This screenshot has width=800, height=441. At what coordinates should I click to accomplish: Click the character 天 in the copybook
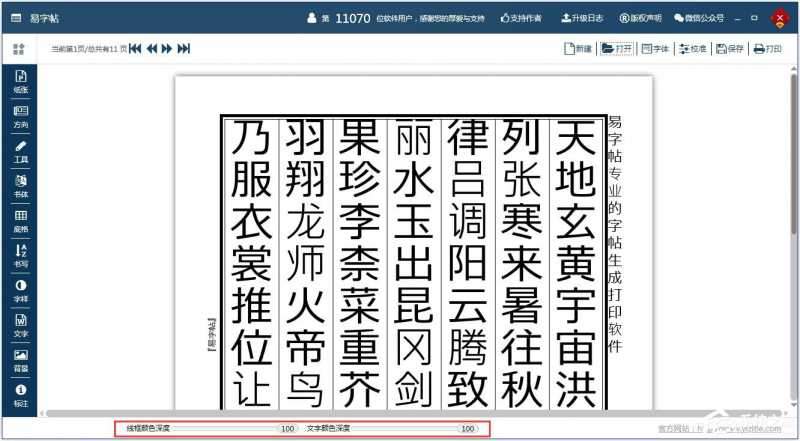pos(576,137)
